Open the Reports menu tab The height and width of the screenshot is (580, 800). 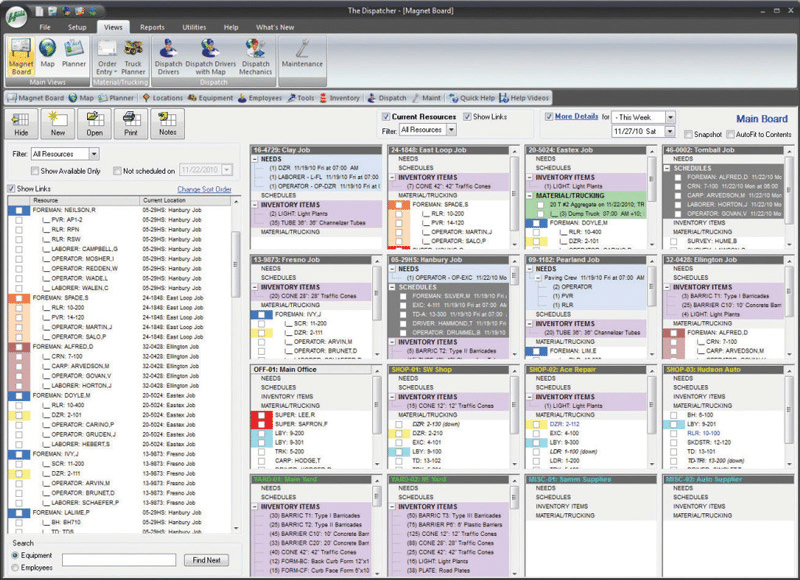(x=152, y=27)
